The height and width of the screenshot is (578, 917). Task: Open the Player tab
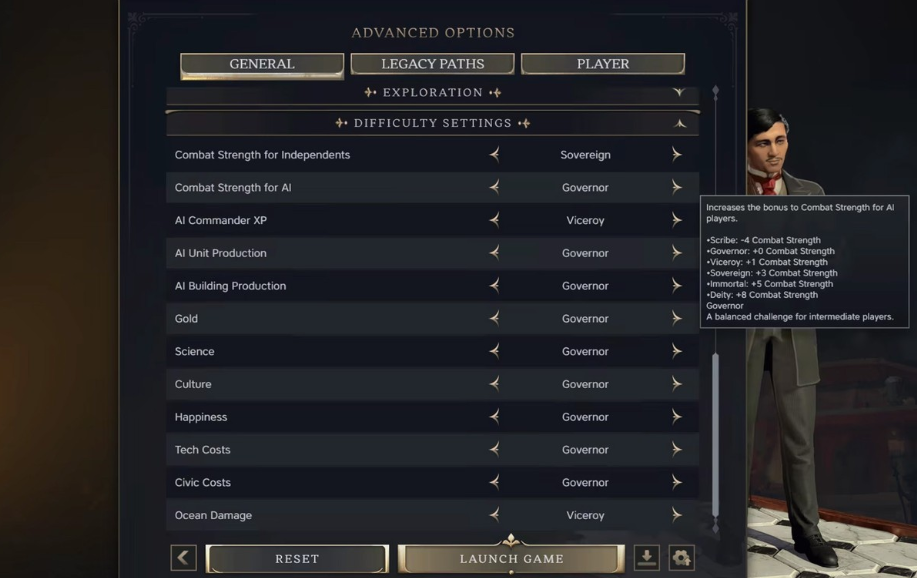tap(603, 64)
